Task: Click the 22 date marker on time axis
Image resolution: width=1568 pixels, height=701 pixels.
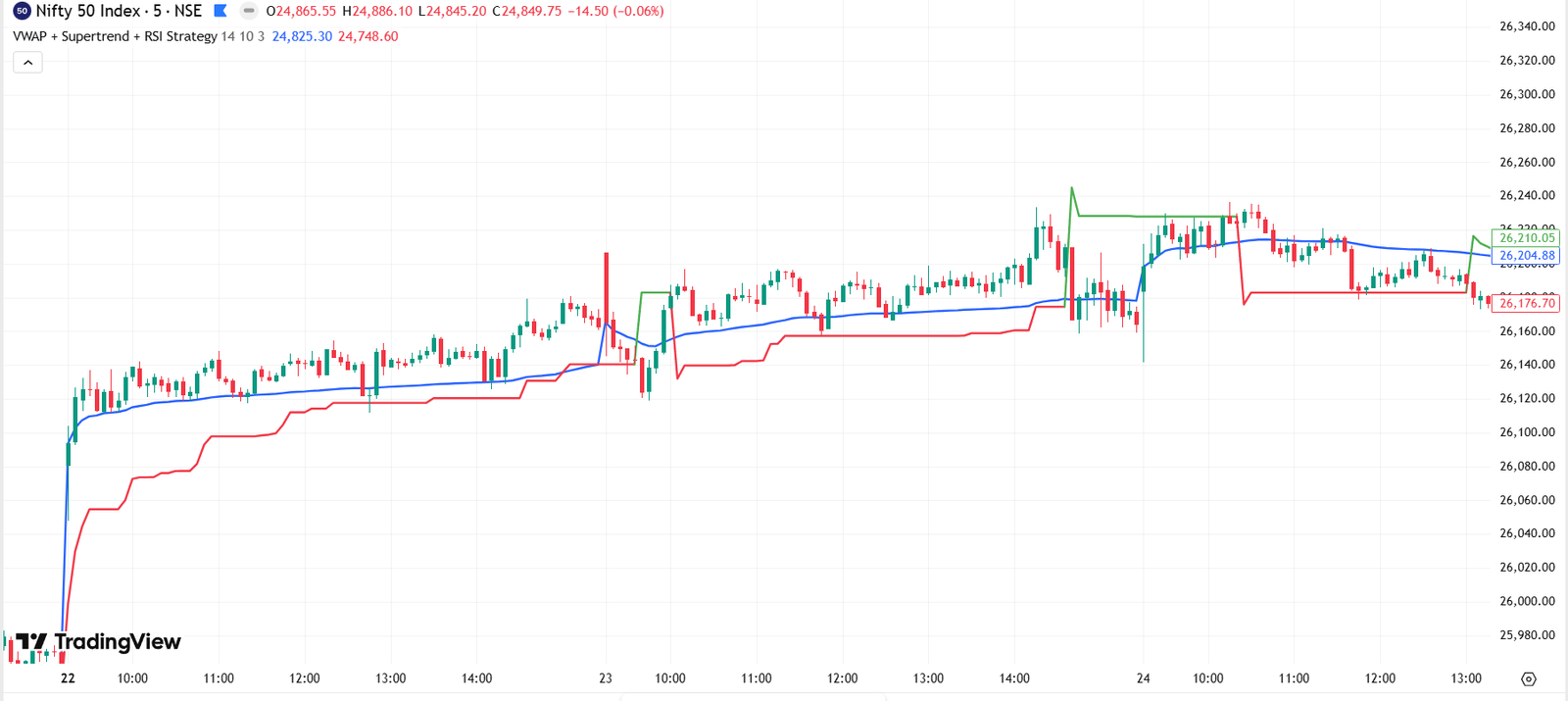Action: tap(68, 678)
